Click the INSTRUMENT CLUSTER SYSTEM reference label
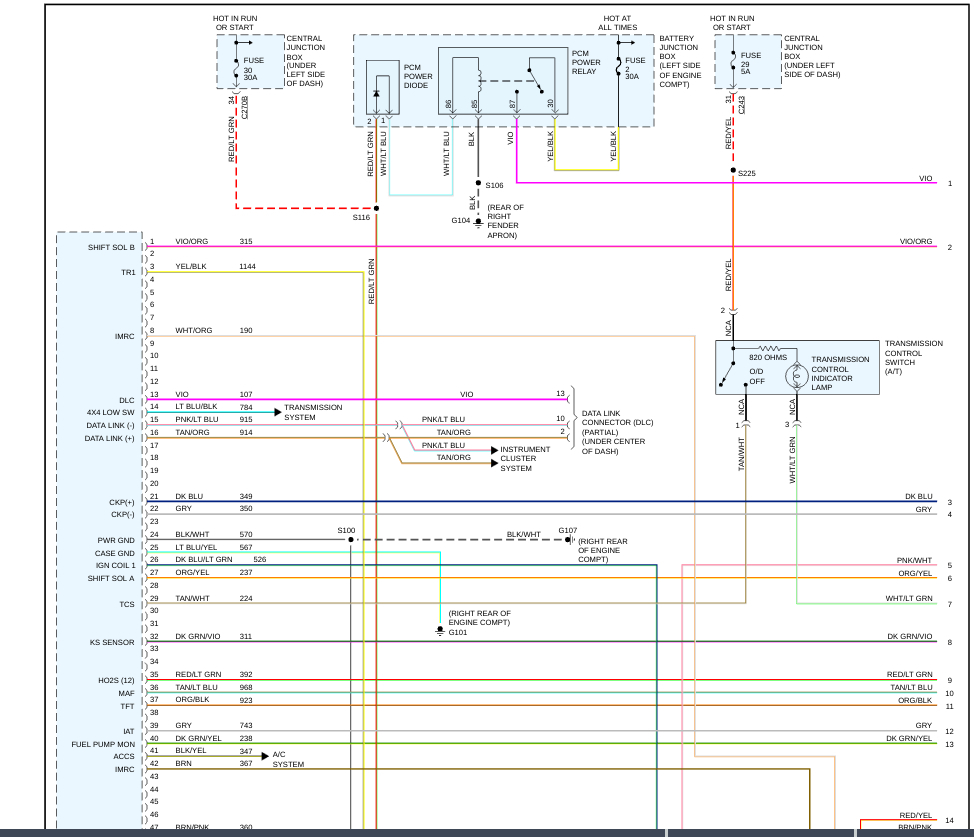The width and height of the screenshot is (974, 837). click(525, 459)
